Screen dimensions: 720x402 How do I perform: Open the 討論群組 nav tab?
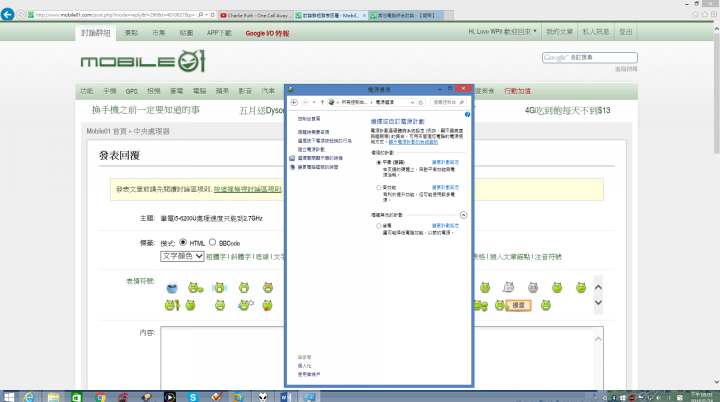[x=96, y=33]
